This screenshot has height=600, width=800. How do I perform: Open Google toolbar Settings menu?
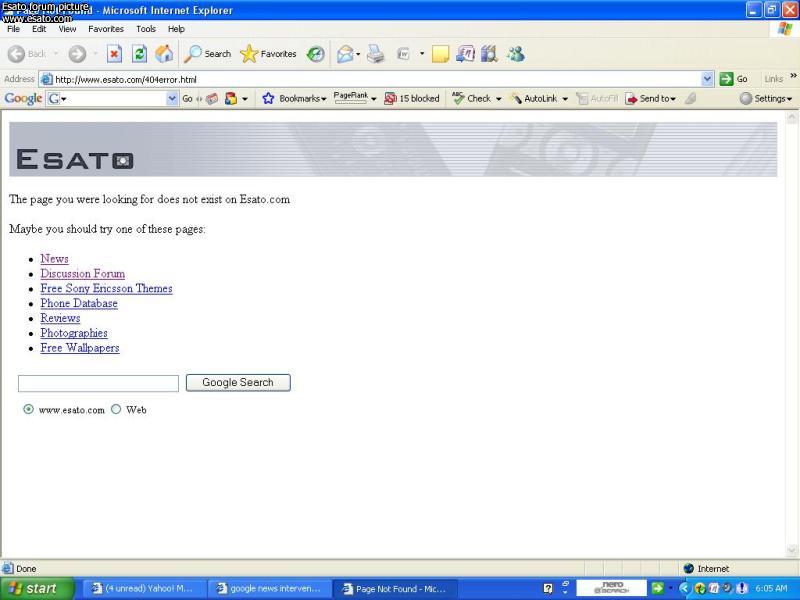click(x=766, y=98)
